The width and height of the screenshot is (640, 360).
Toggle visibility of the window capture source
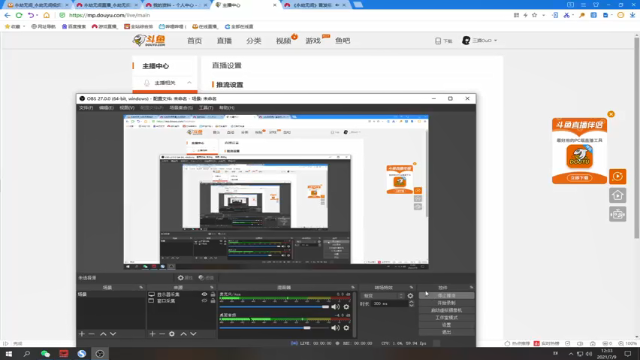click(204, 301)
